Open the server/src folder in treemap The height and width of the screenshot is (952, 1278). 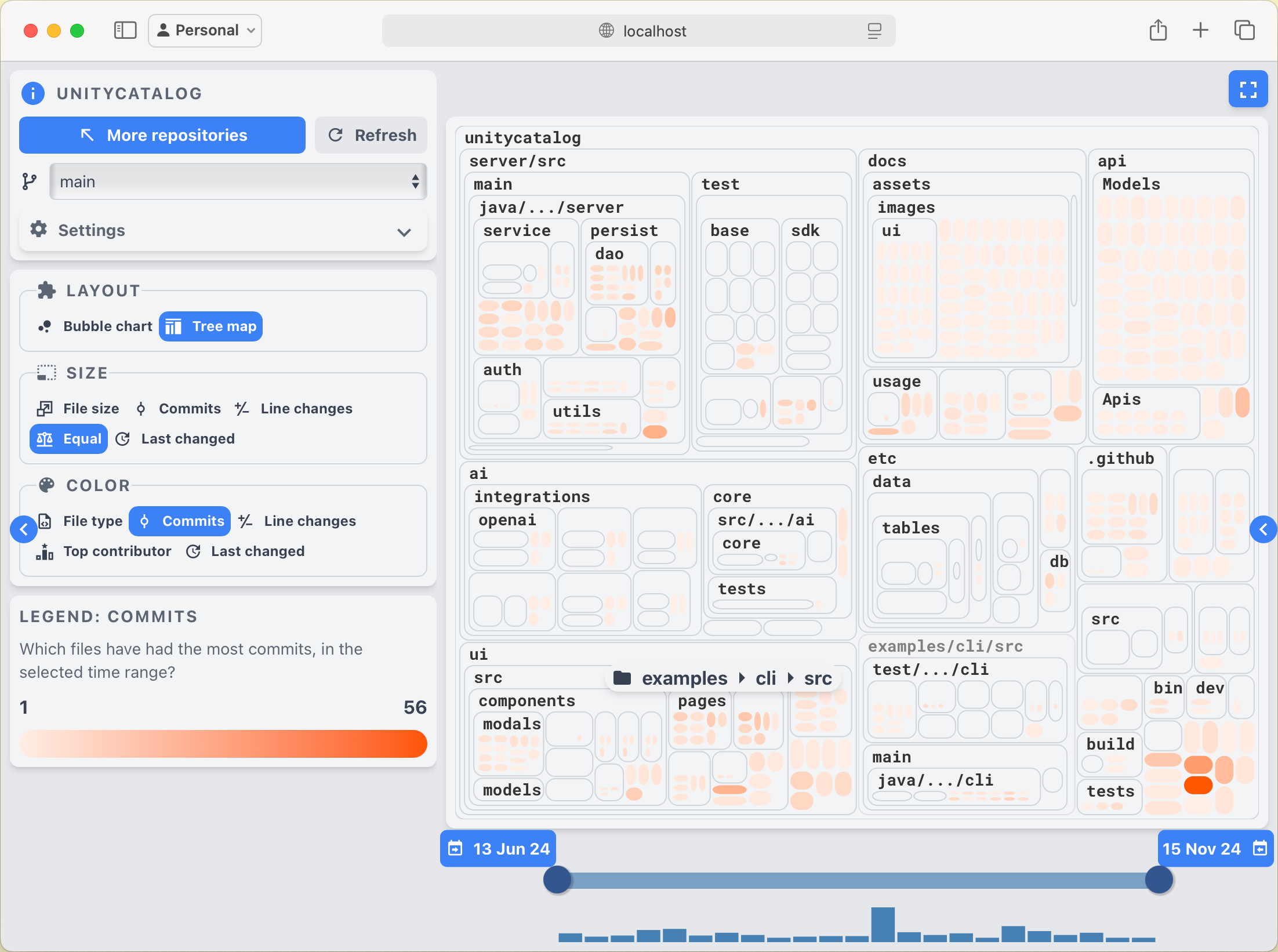(517, 161)
